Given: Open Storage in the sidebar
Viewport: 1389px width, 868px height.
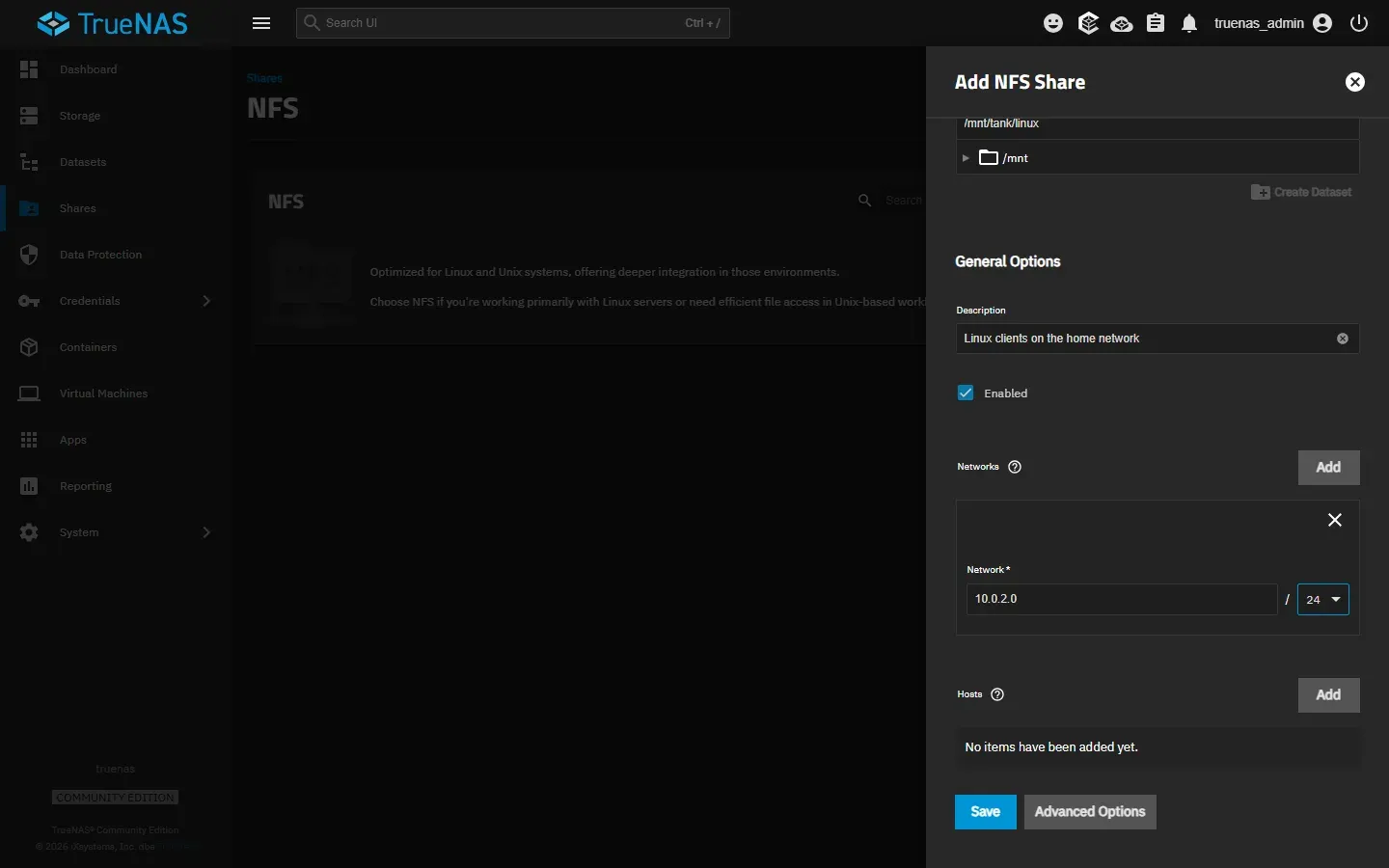Looking at the screenshot, I should pos(116,116).
